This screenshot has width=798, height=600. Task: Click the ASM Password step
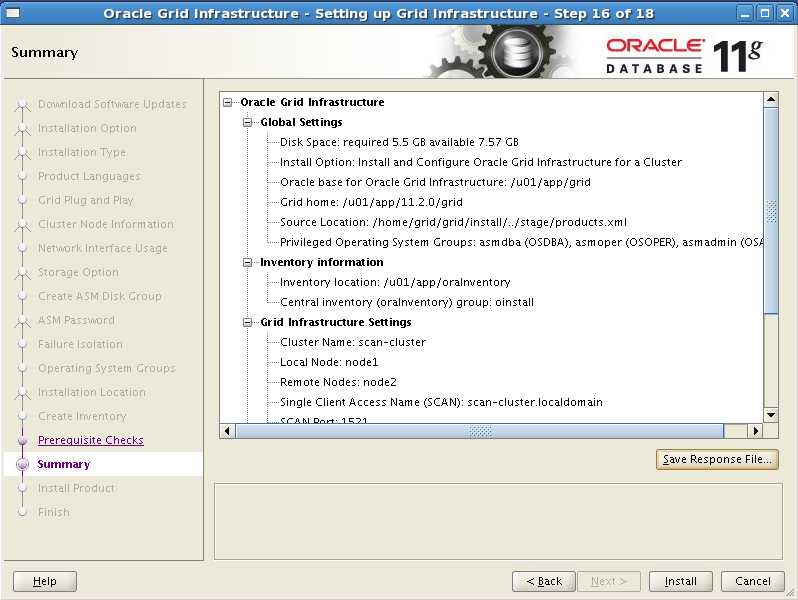(x=76, y=320)
